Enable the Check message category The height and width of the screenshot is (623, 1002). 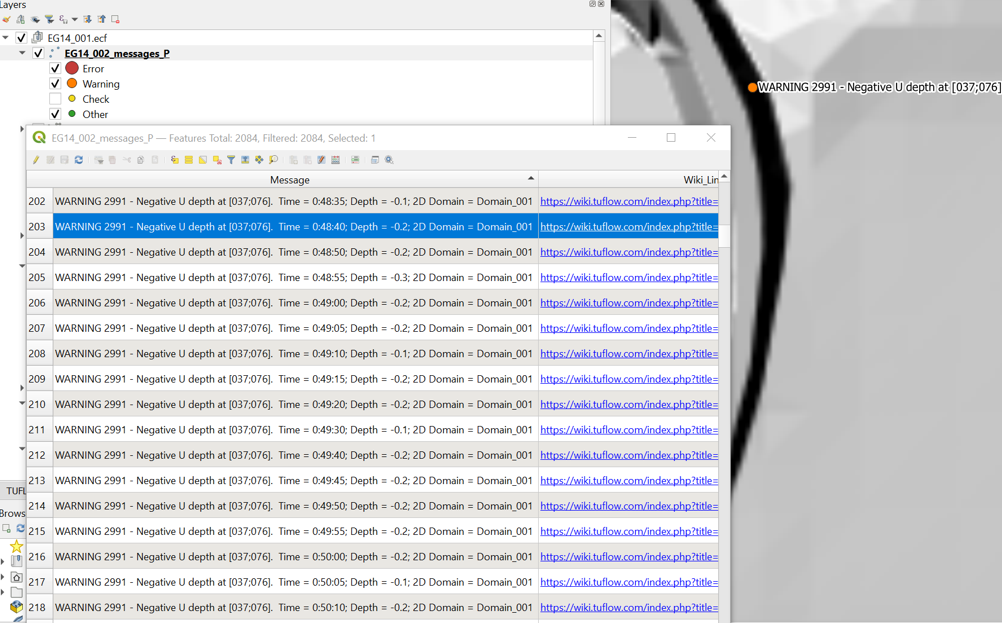[x=56, y=99]
